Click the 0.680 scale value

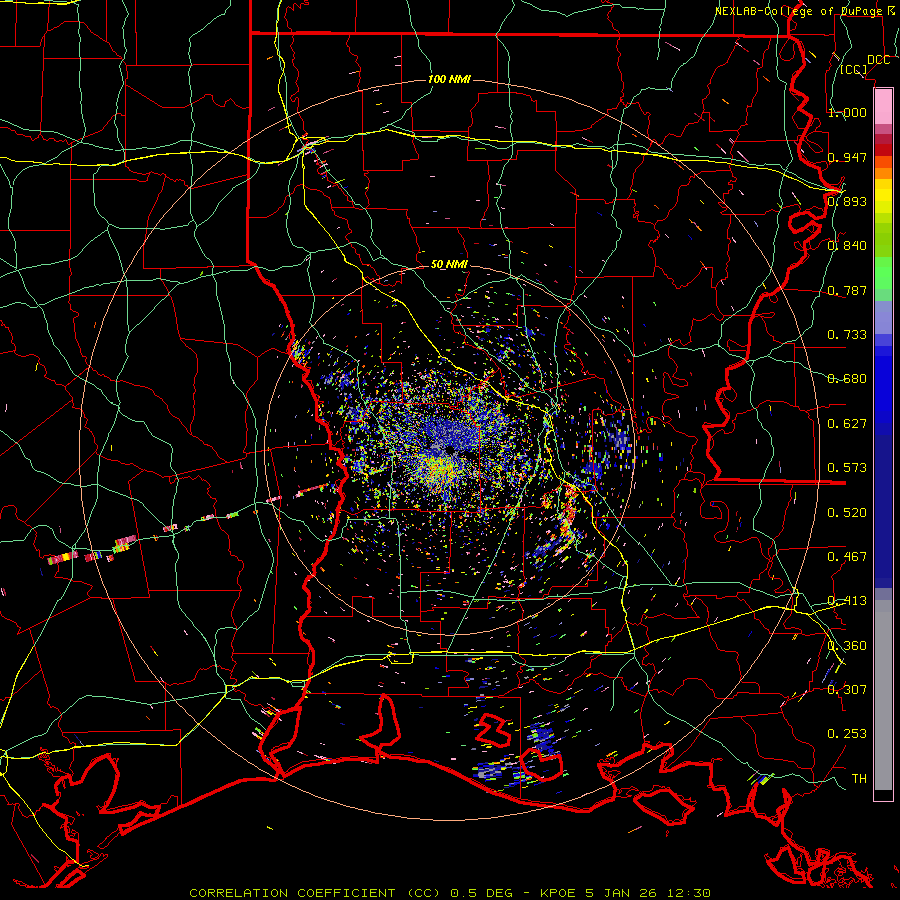[847, 379]
